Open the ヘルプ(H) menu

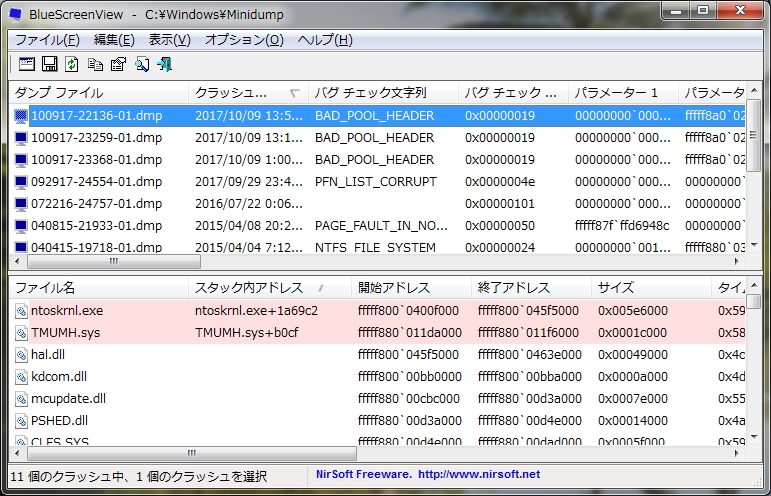click(x=325, y=40)
